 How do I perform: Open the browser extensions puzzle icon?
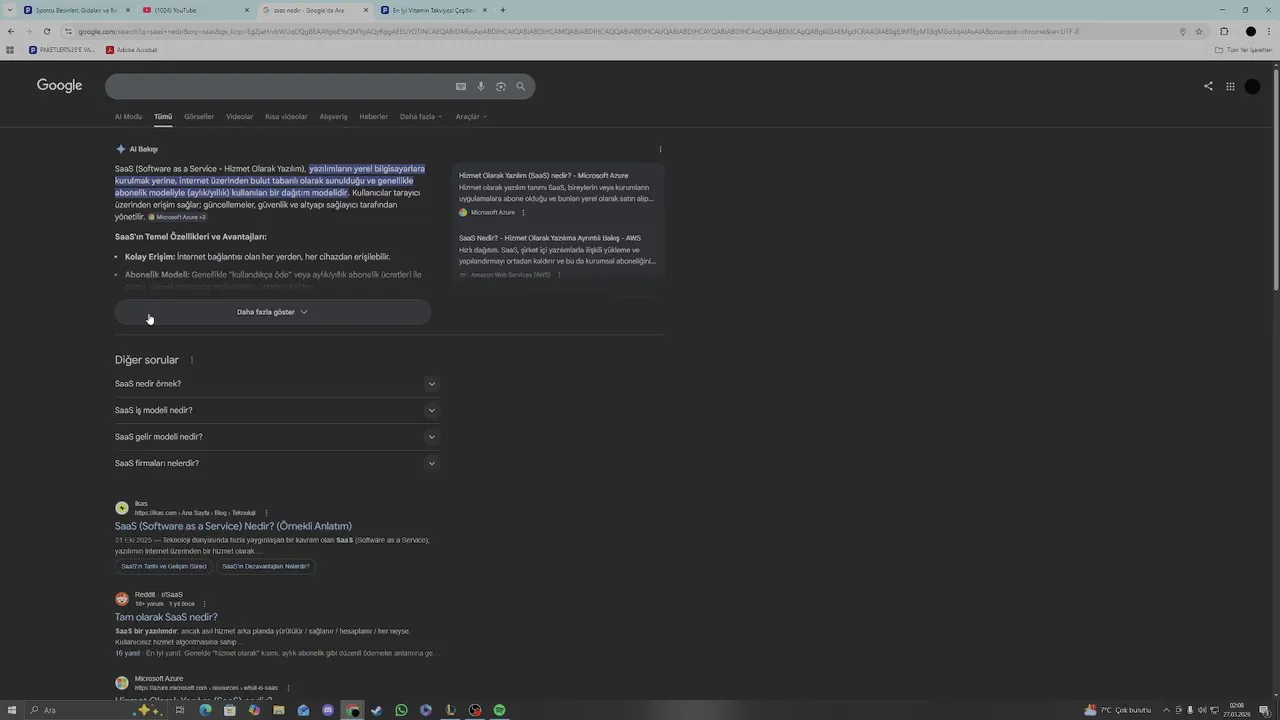point(1224,31)
